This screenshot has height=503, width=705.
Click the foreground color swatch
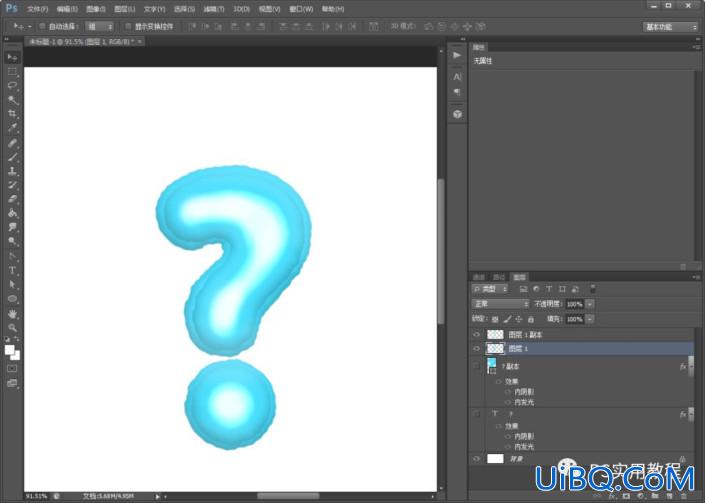(9, 350)
